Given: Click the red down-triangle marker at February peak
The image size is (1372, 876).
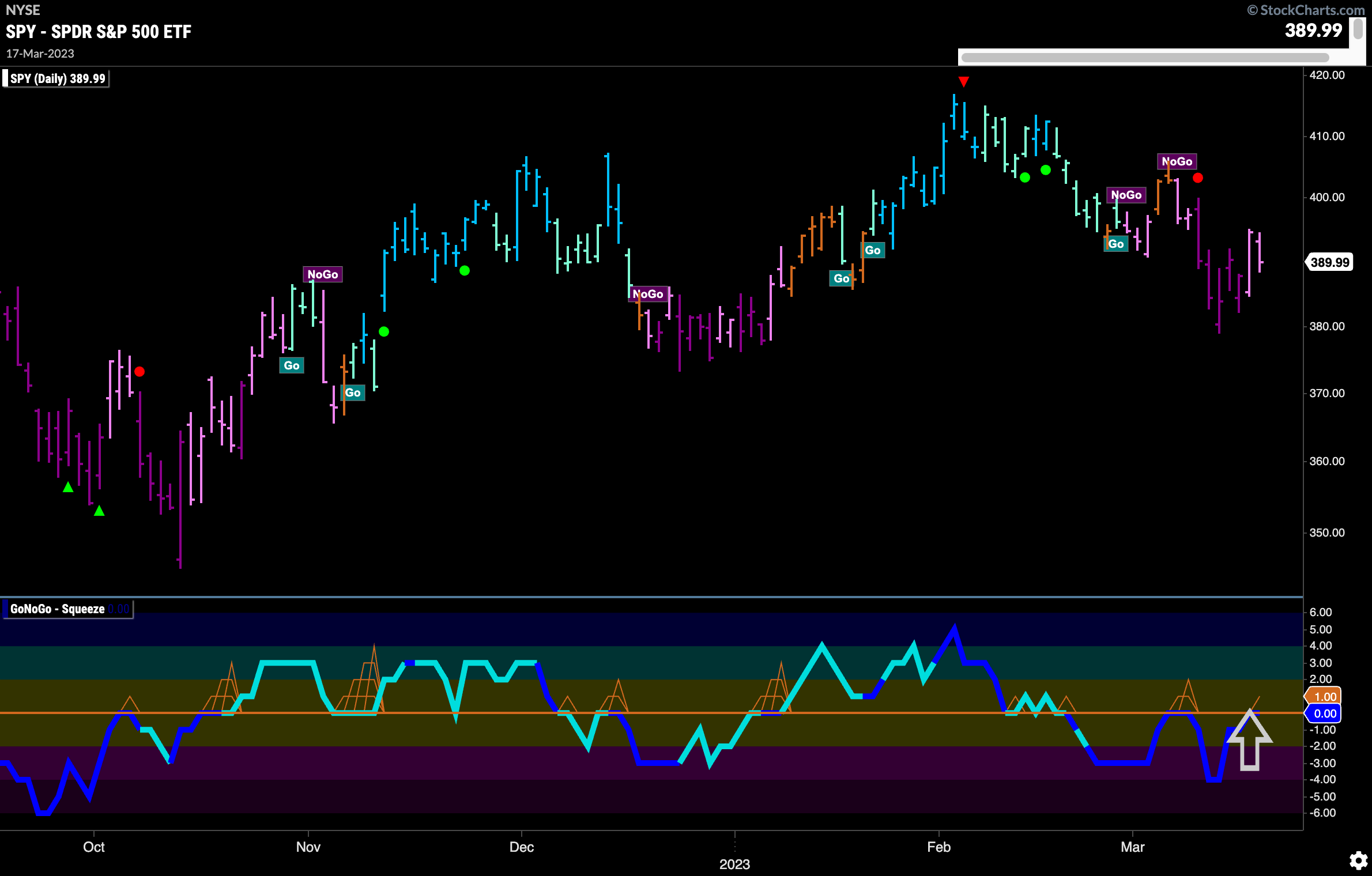Looking at the screenshot, I should coord(963,81).
